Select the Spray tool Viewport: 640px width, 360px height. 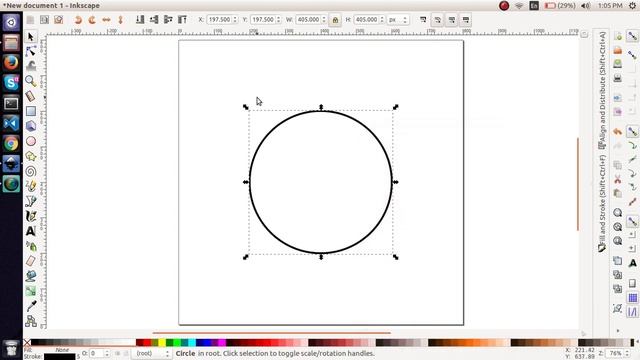31,246
